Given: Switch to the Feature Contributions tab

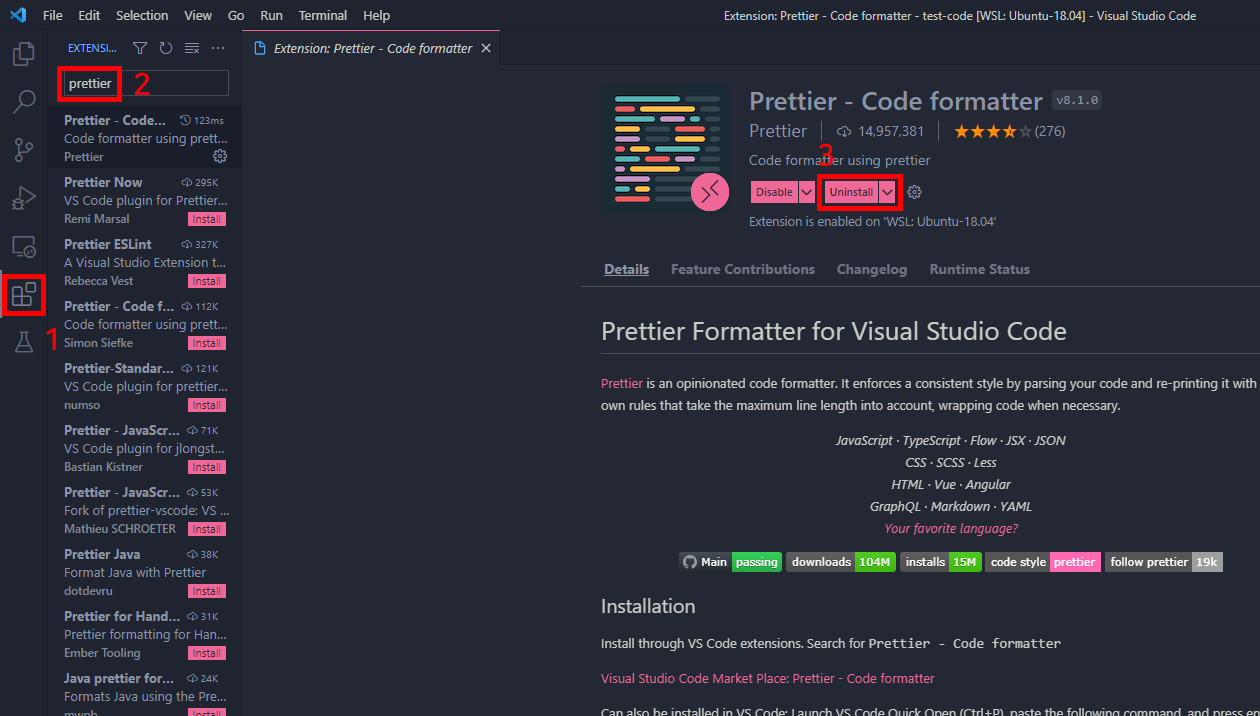Looking at the screenshot, I should [743, 269].
